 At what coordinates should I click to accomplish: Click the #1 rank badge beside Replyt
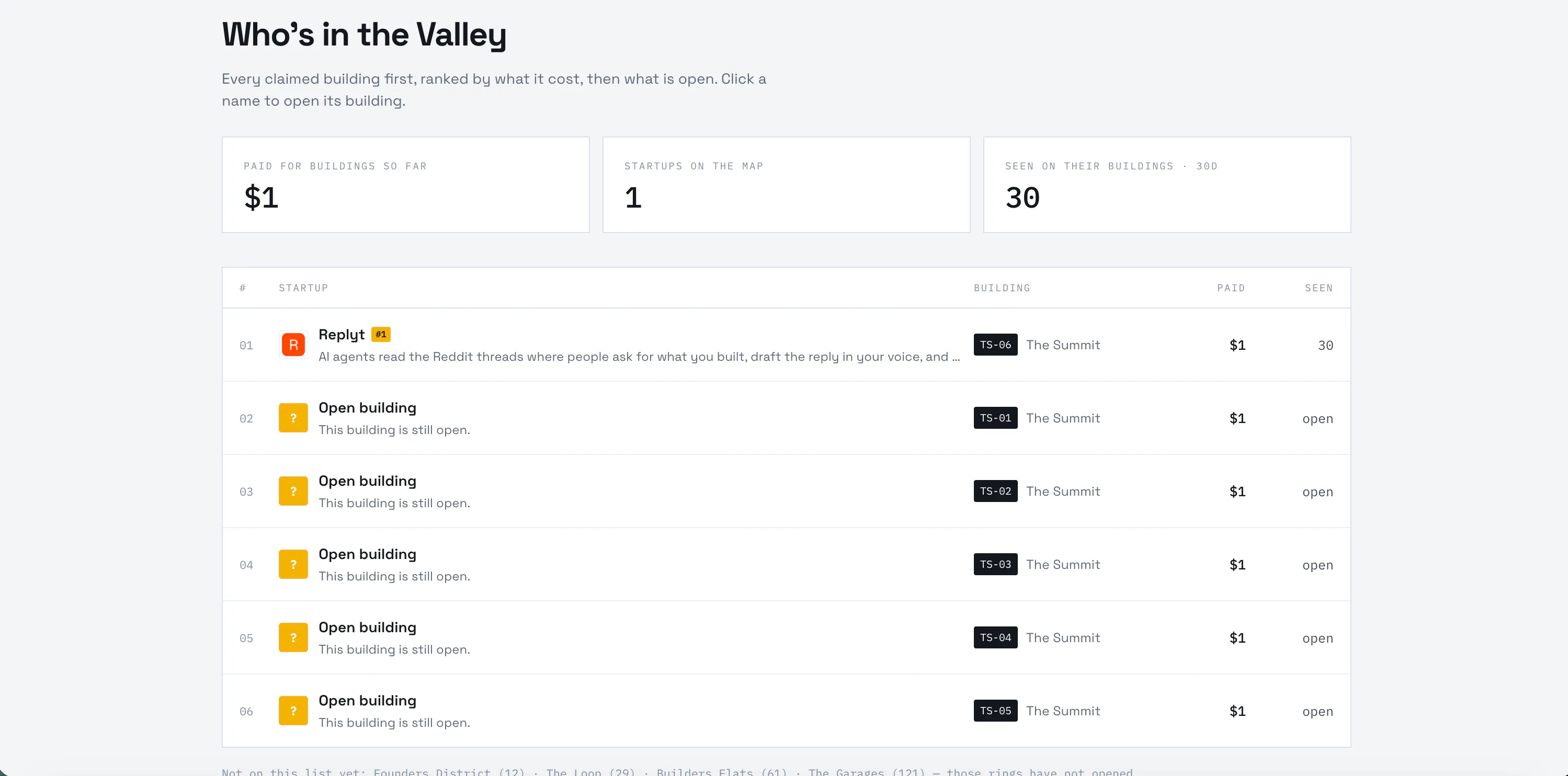click(x=381, y=334)
